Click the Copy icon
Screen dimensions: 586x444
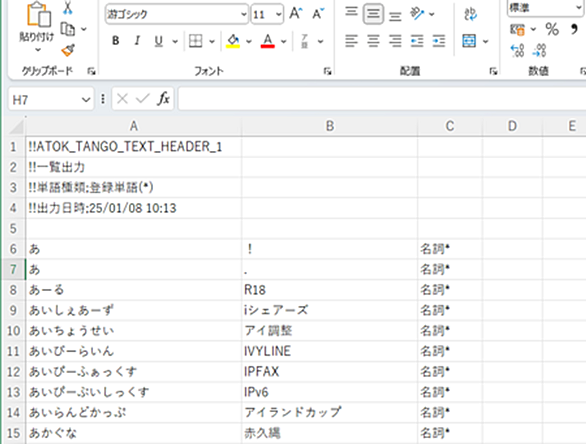coord(68,29)
